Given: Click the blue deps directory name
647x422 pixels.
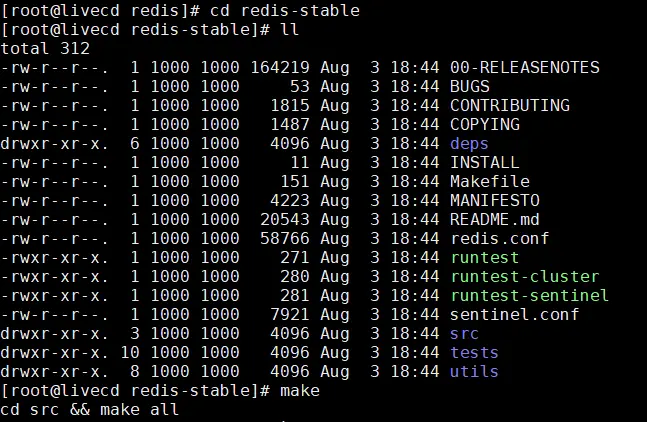Looking at the screenshot, I should (x=469, y=144).
